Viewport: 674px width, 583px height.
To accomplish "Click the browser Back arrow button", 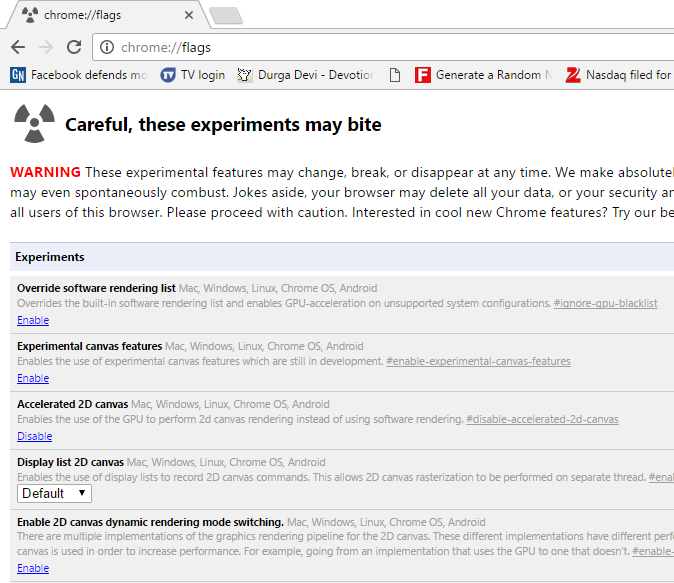I will coord(18,47).
